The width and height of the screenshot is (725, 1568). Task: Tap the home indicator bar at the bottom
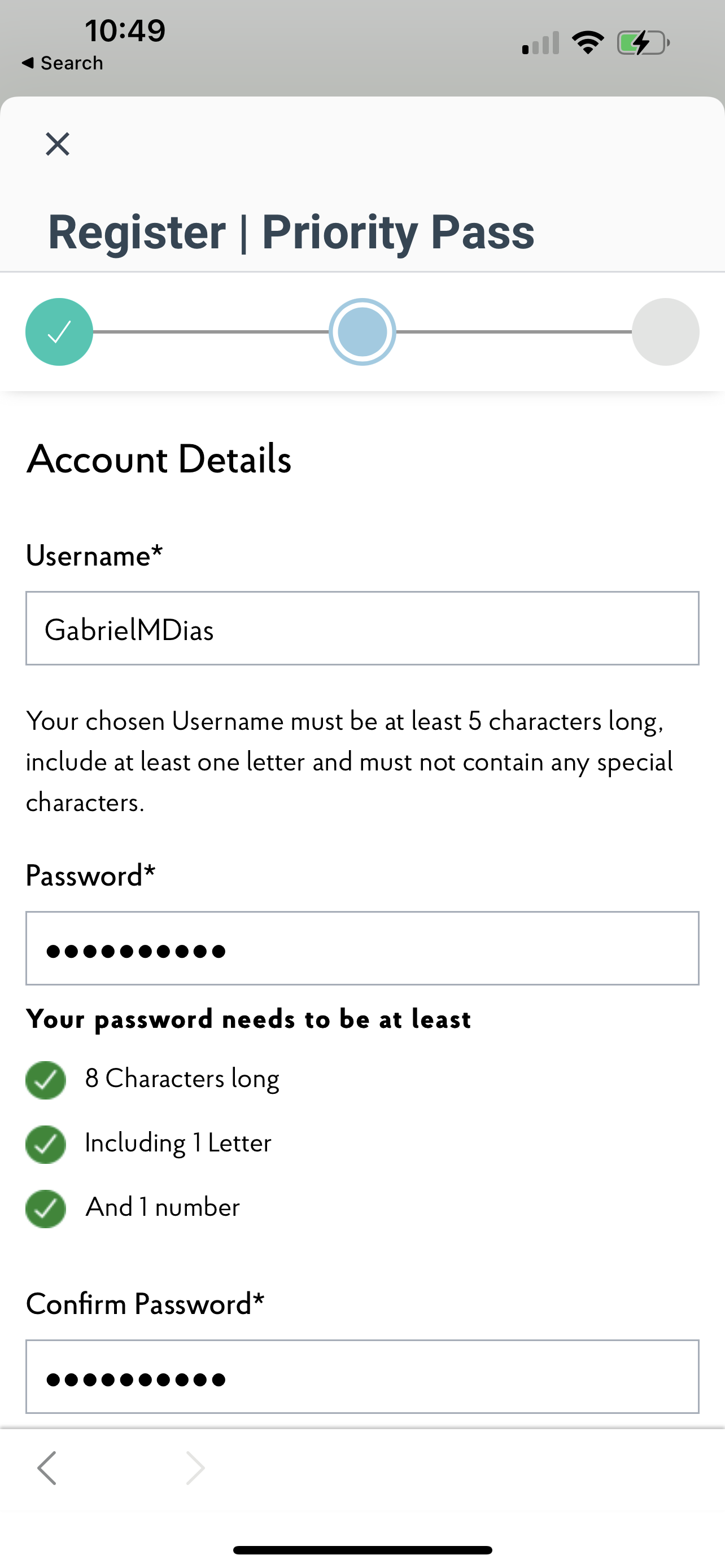[362, 1550]
